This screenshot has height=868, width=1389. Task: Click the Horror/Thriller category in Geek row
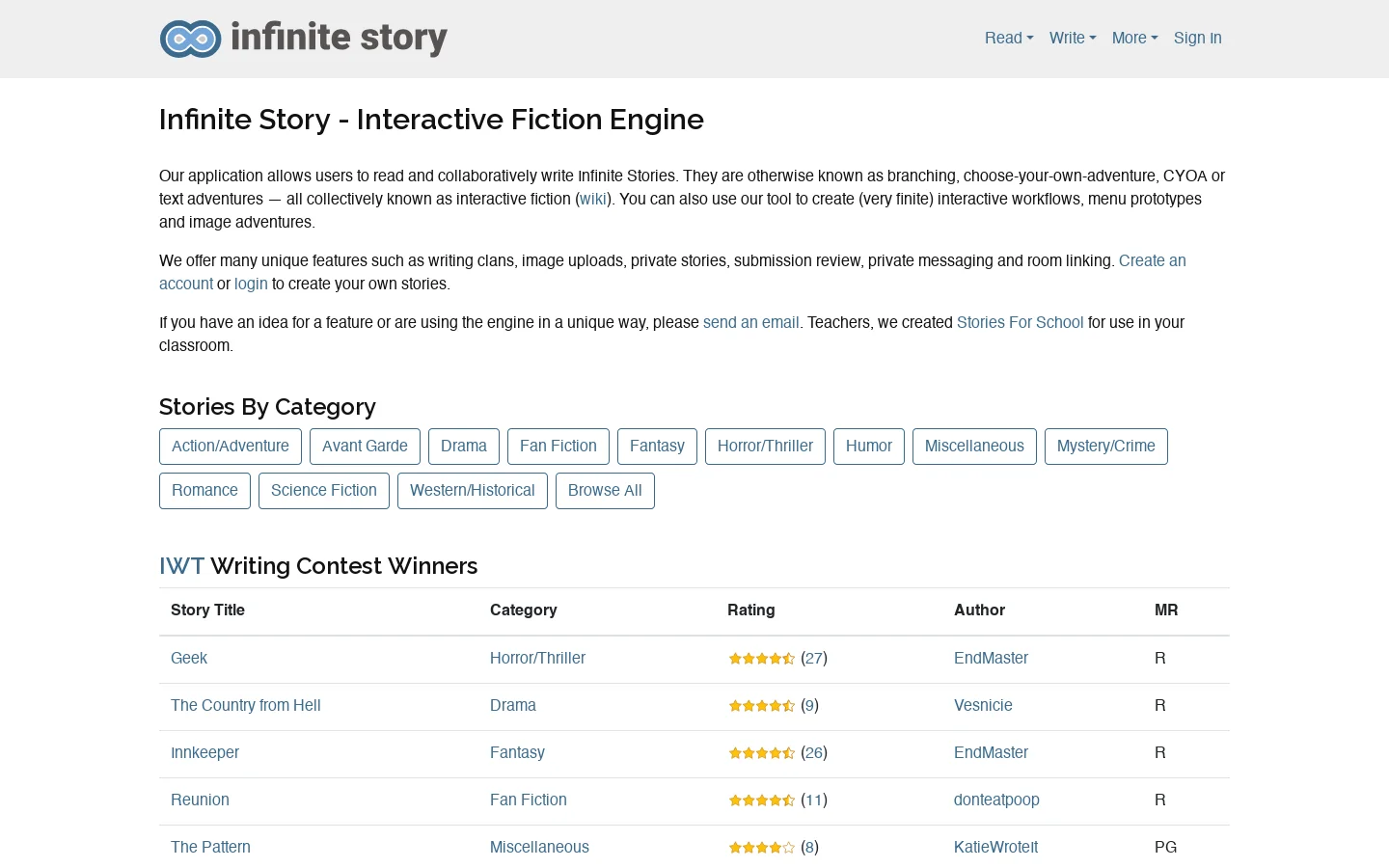click(x=537, y=658)
